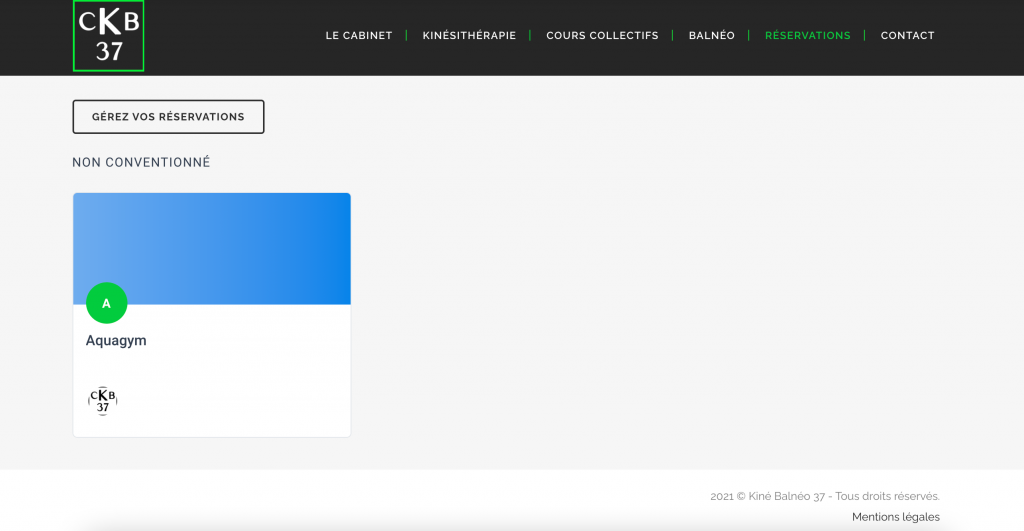Click the green separator after Le Cabinet

click(x=407, y=36)
